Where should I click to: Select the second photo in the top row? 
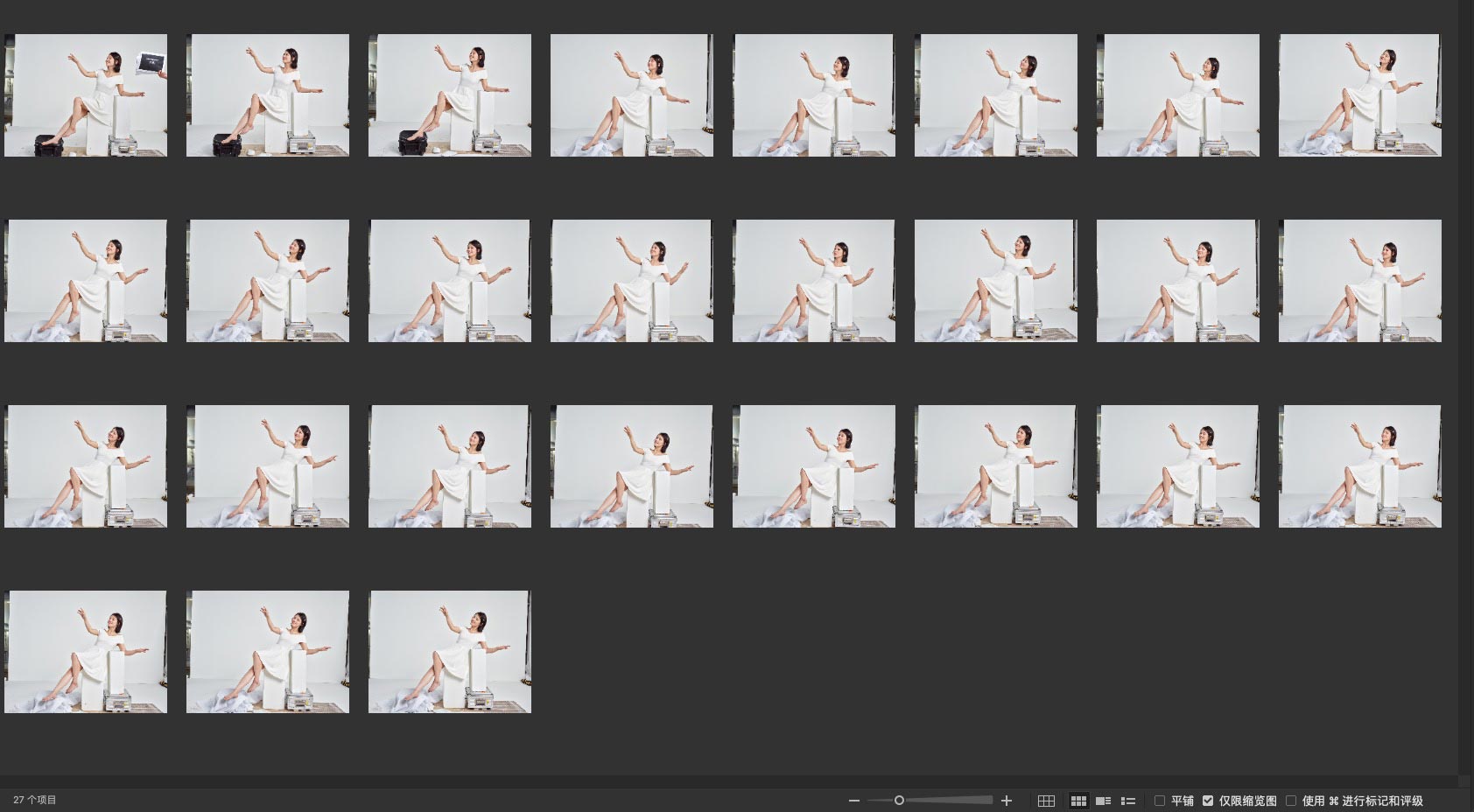coord(268,95)
